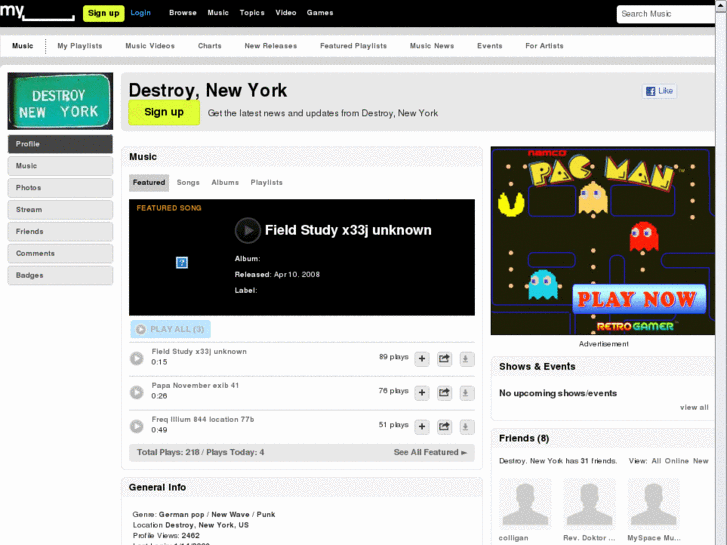Open MySpace Mu... friend avatar
727x545 pixels.
(x=654, y=504)
